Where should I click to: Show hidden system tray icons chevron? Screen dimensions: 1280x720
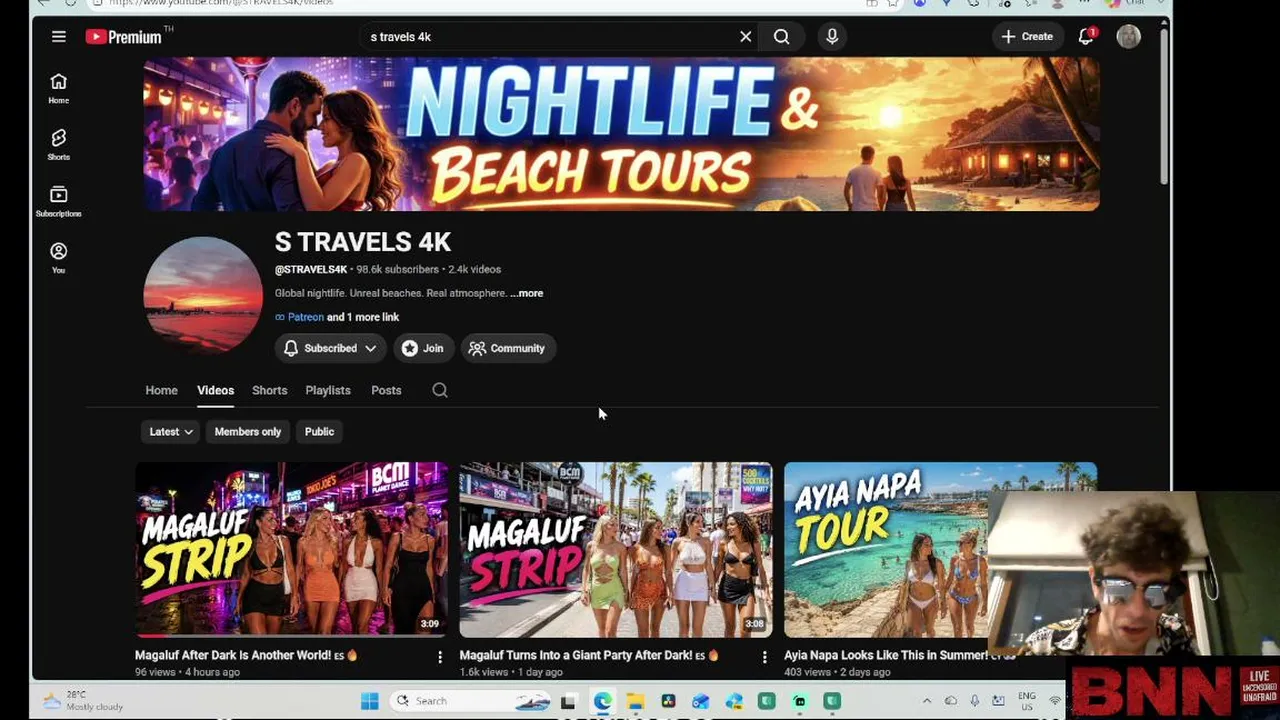[x=927, y=701]
